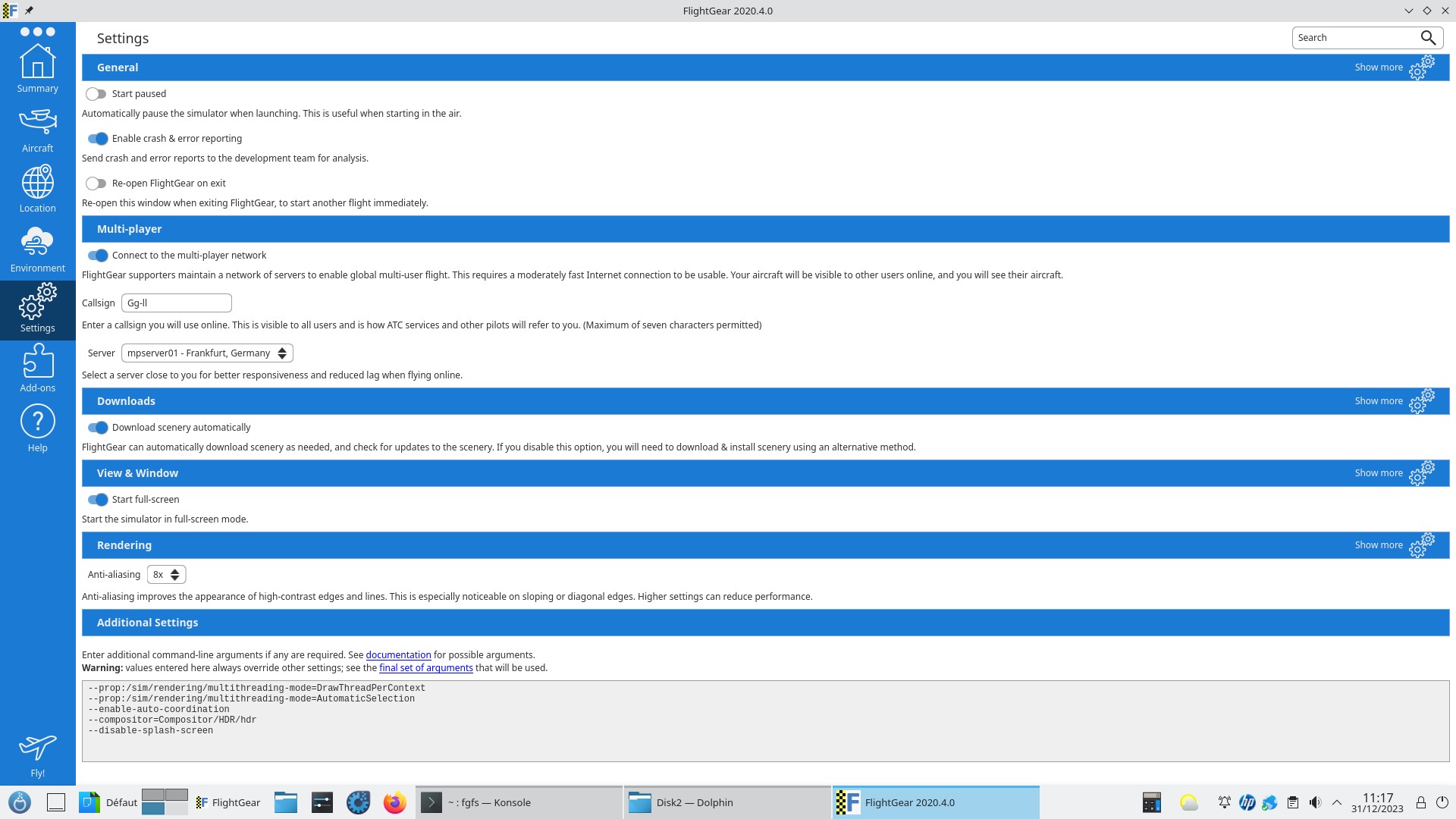Viewport: 1456px width, 819px height.
Task: Expand hidden system tray icons arrow
Action: pos(1337,802)
